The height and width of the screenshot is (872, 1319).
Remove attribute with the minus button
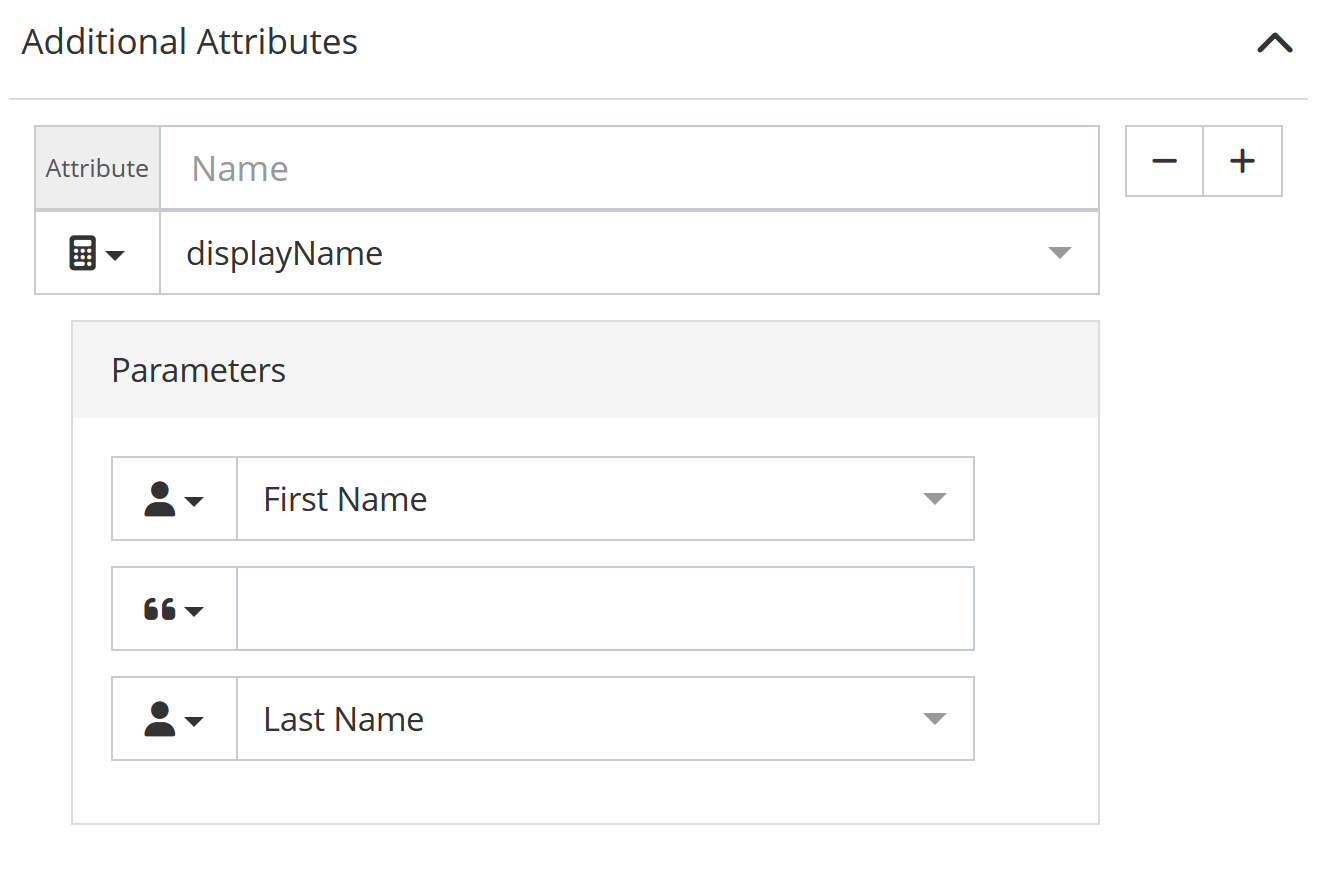(x=1164, y=161)
